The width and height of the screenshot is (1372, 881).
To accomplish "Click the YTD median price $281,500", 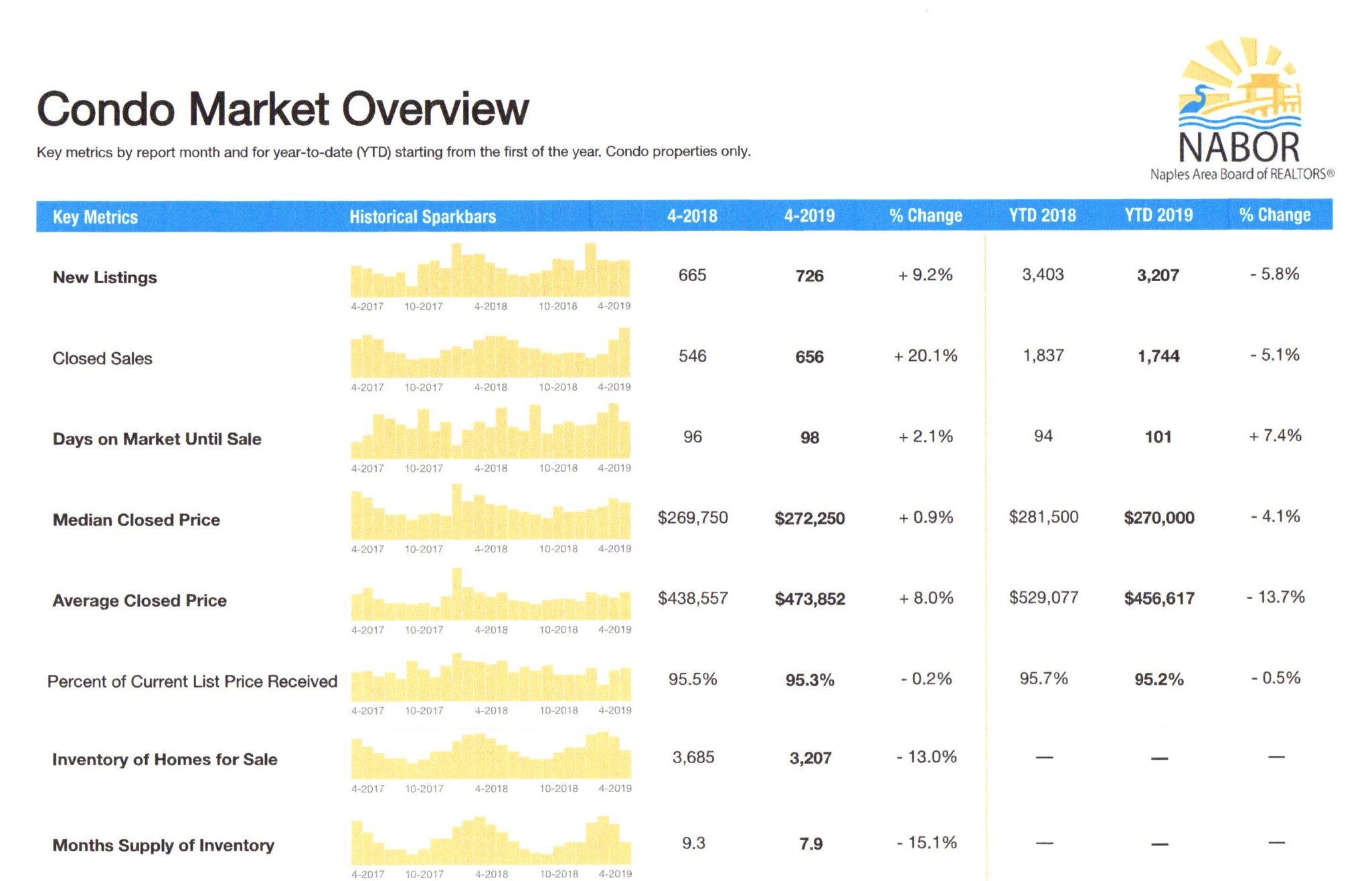I will click(x=1043, y=517).
